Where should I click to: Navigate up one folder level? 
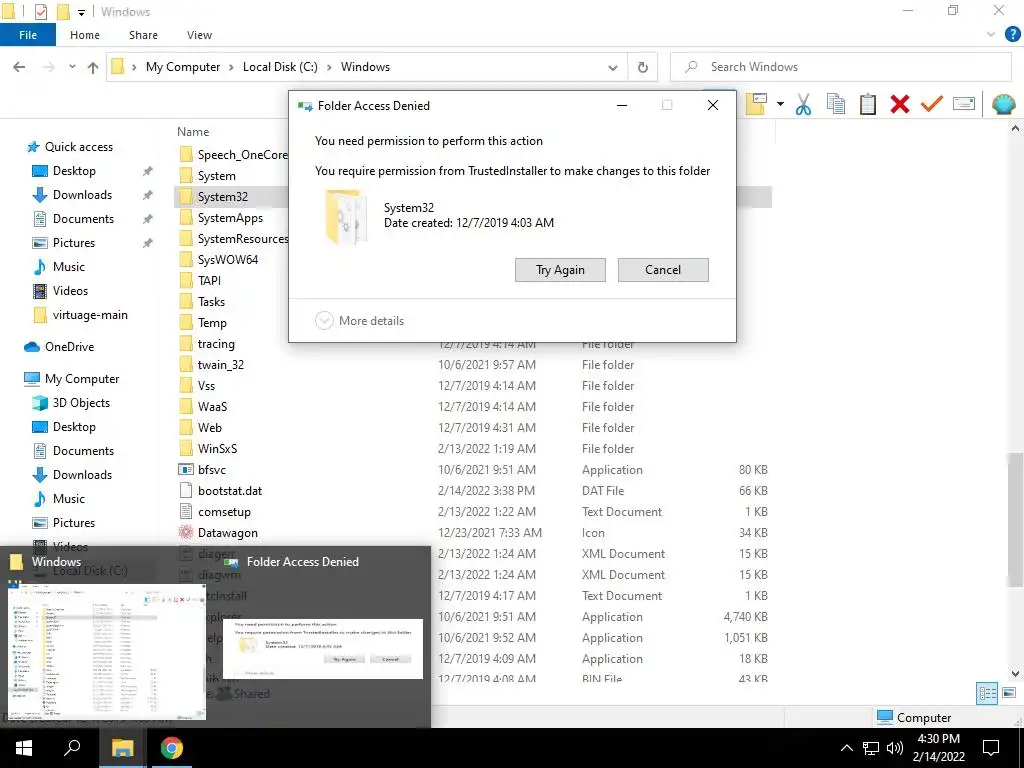93,67
